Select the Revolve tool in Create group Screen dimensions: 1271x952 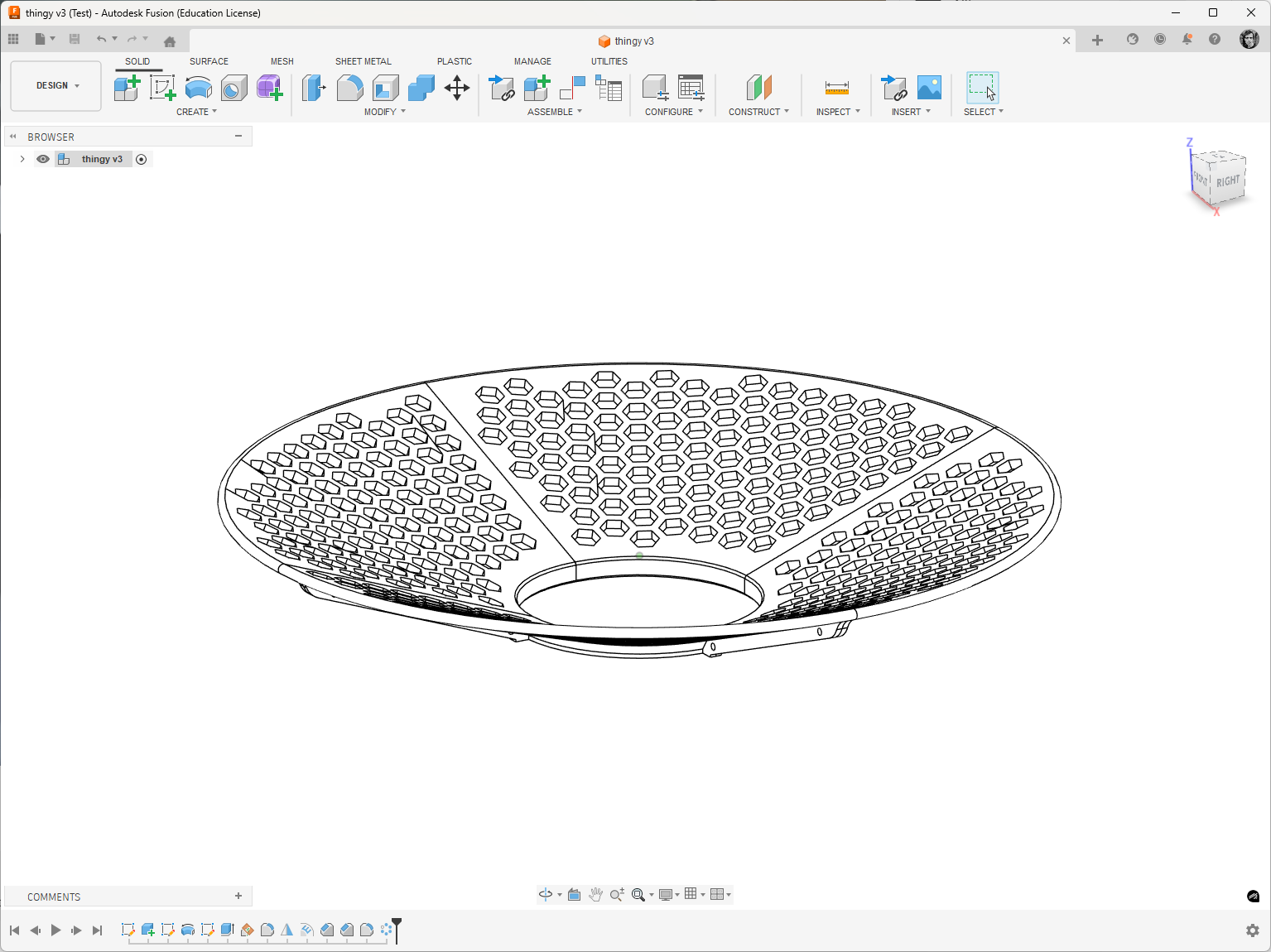point(199,87)
